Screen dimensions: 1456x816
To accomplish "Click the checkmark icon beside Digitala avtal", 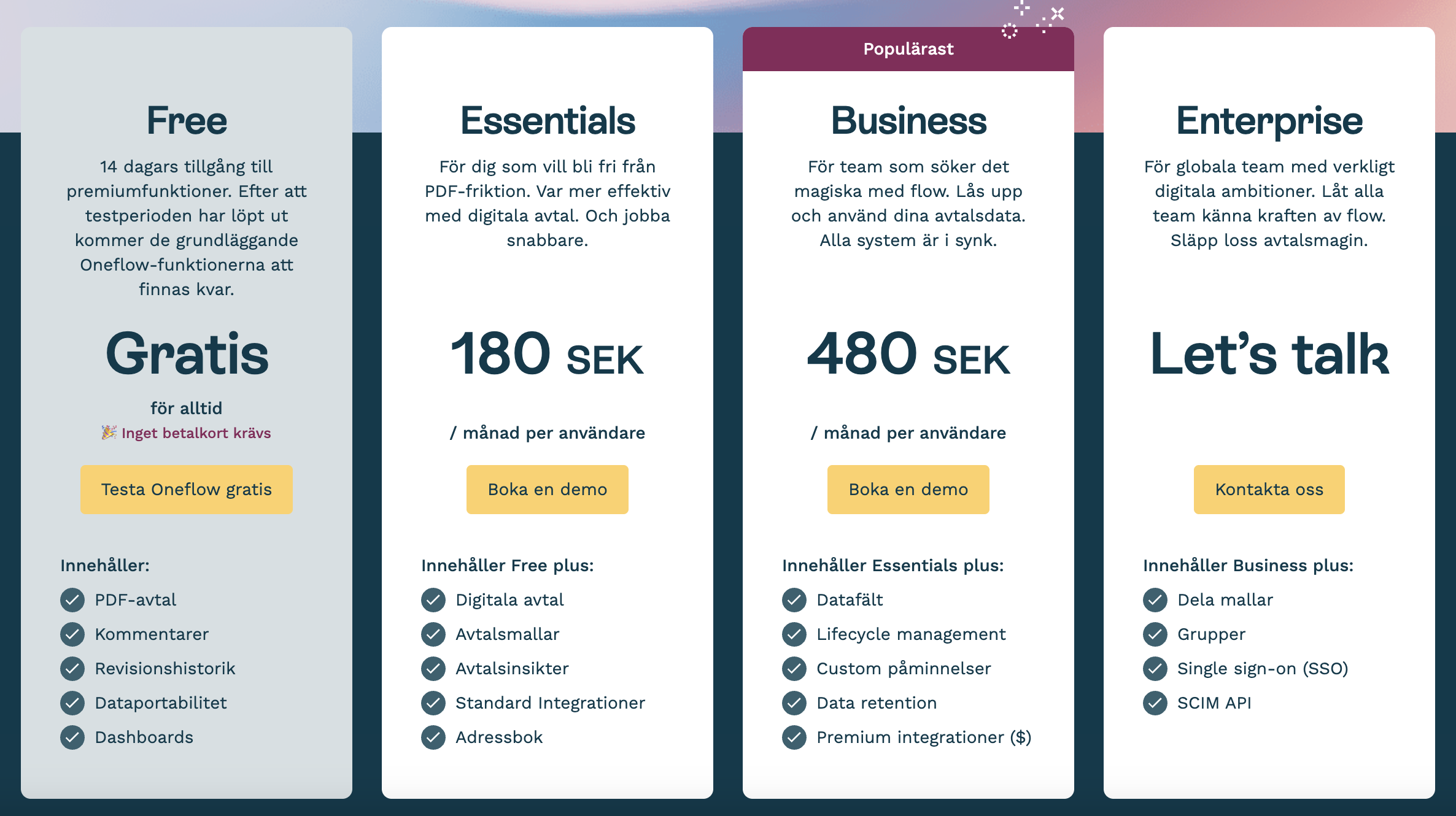I will pos(433,600).
